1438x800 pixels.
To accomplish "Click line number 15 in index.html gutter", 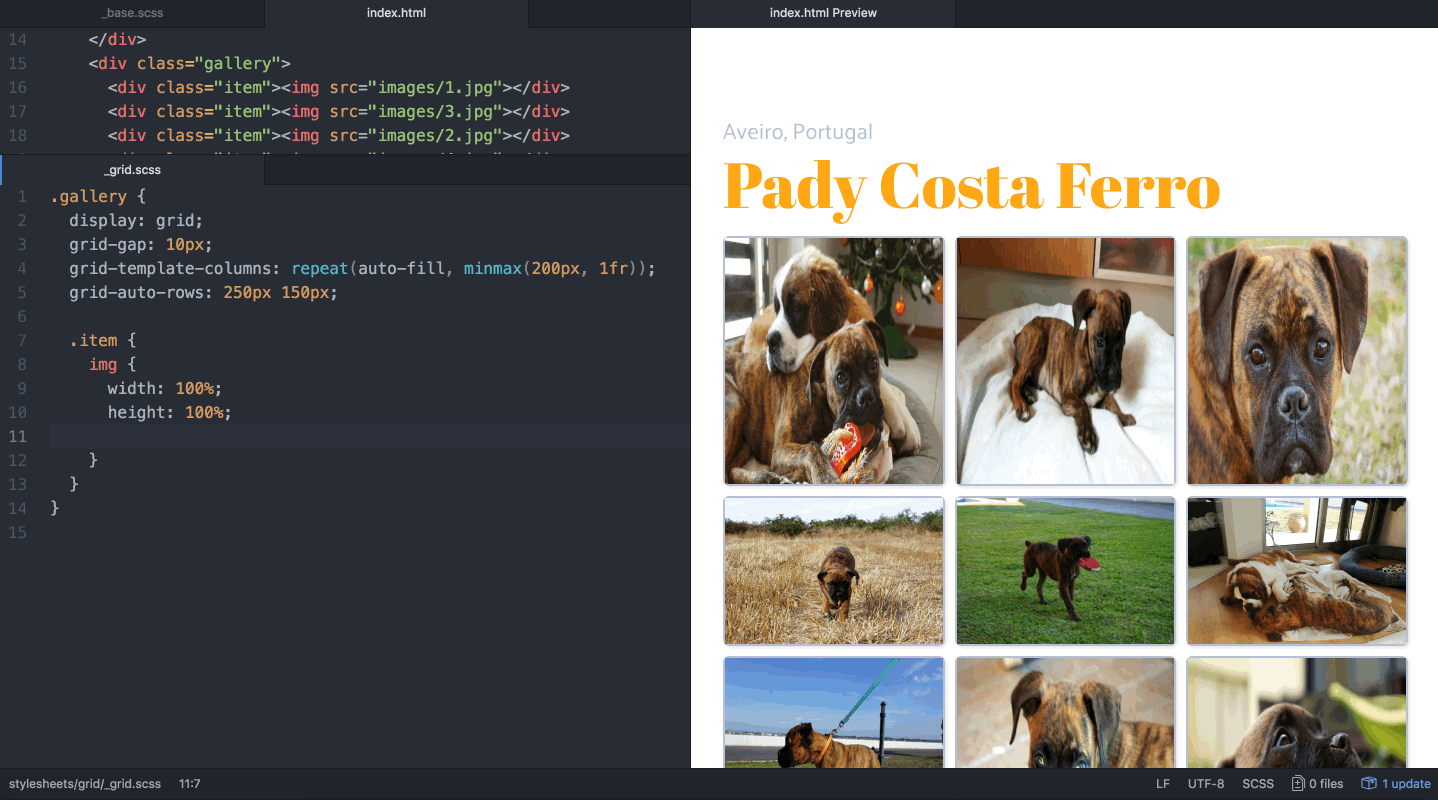I will click(17, 63).
